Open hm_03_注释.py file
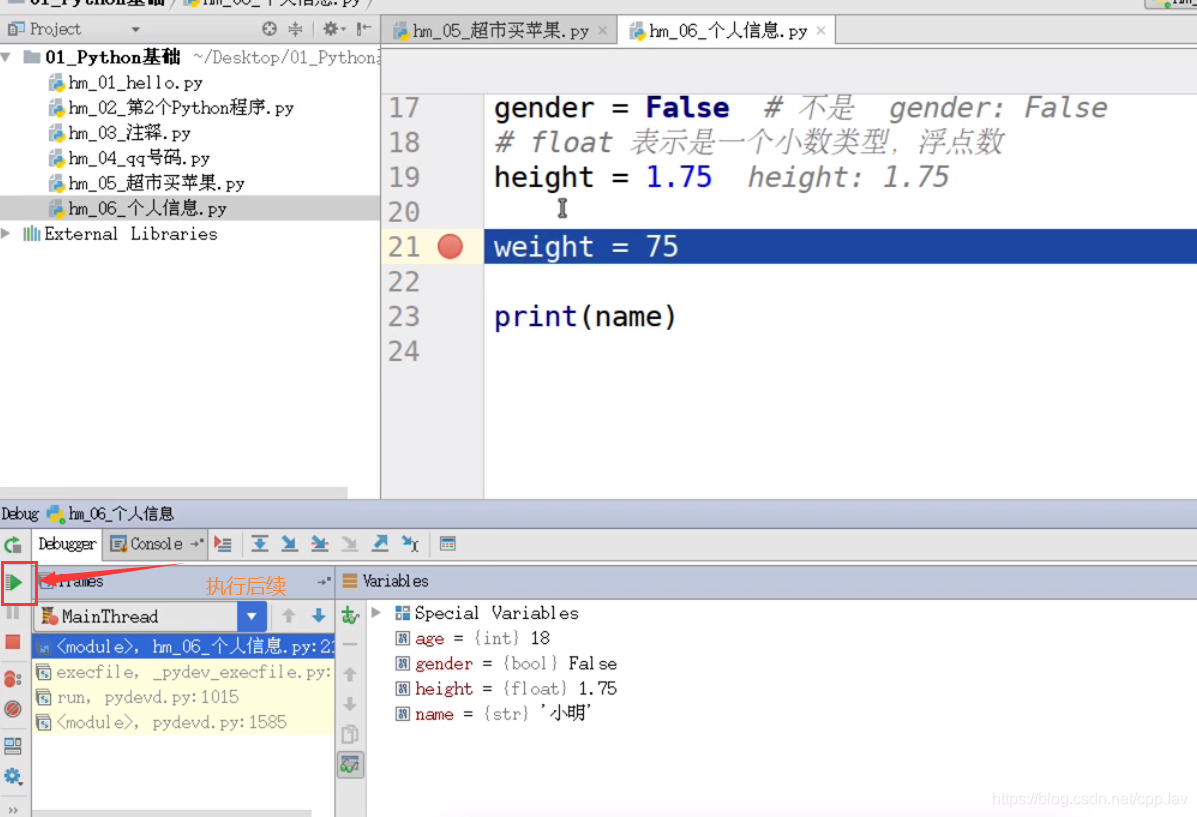 [119, 133]
